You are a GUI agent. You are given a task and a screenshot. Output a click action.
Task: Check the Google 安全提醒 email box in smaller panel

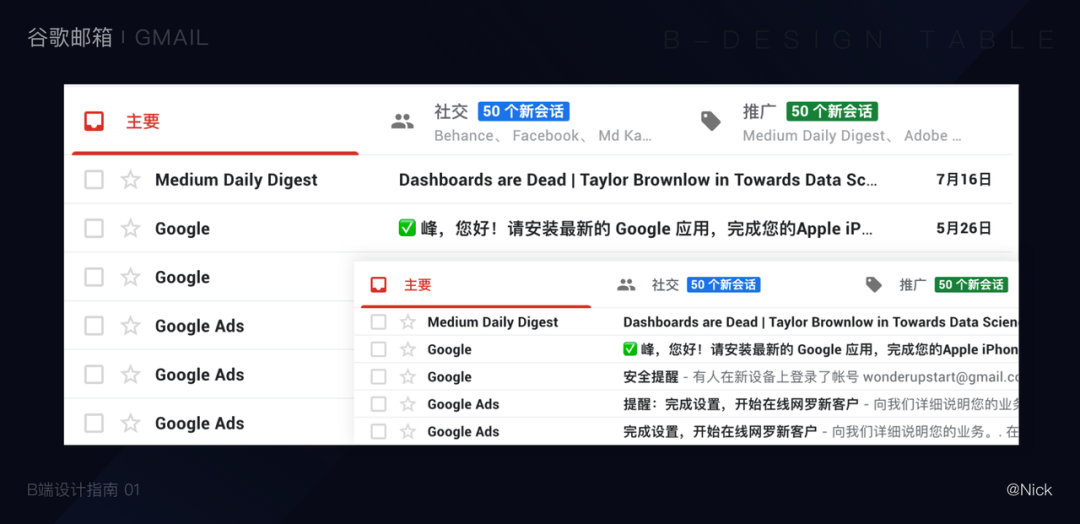click(x=378, y=377)
